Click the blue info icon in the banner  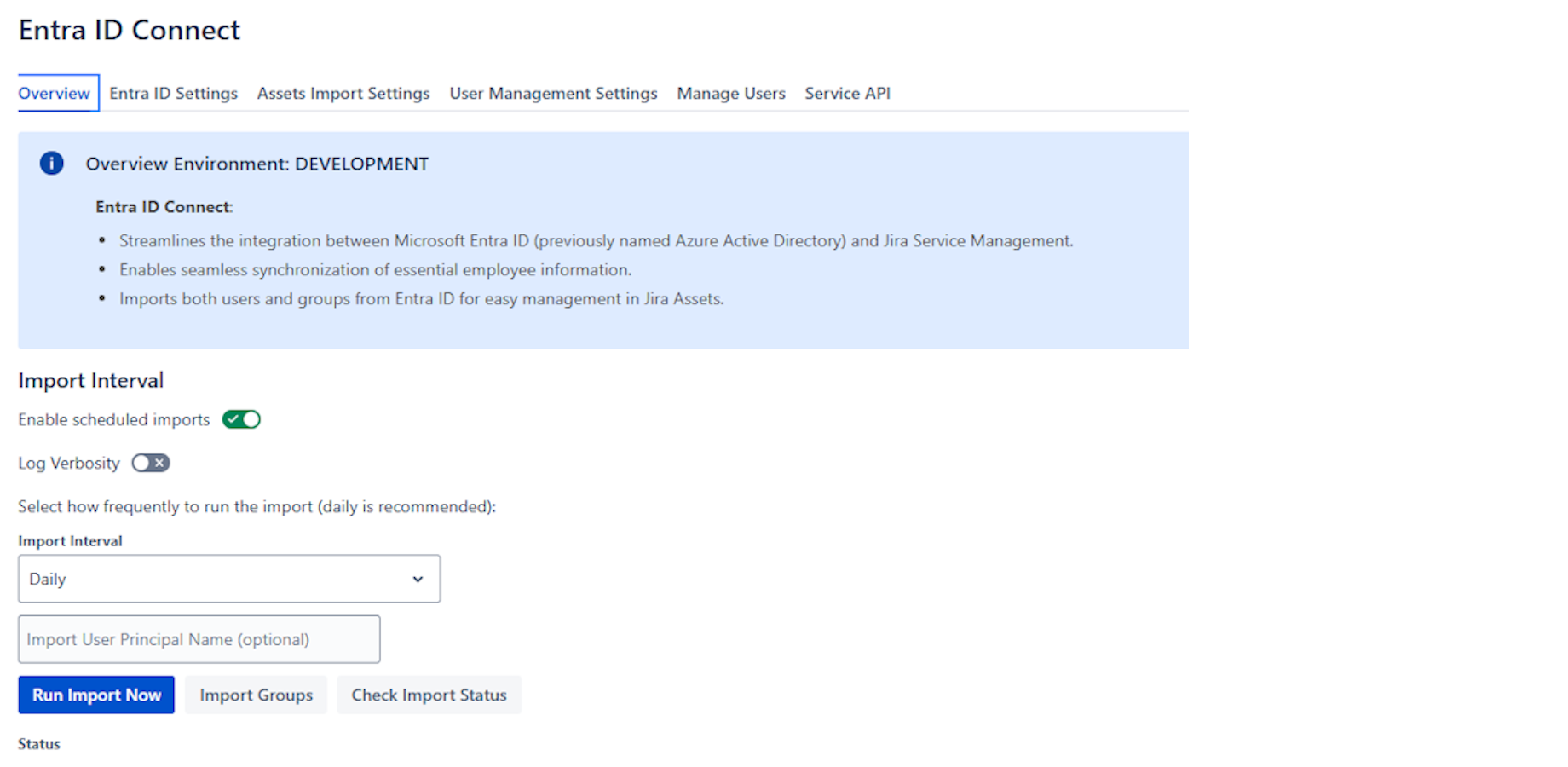(51, 163)
